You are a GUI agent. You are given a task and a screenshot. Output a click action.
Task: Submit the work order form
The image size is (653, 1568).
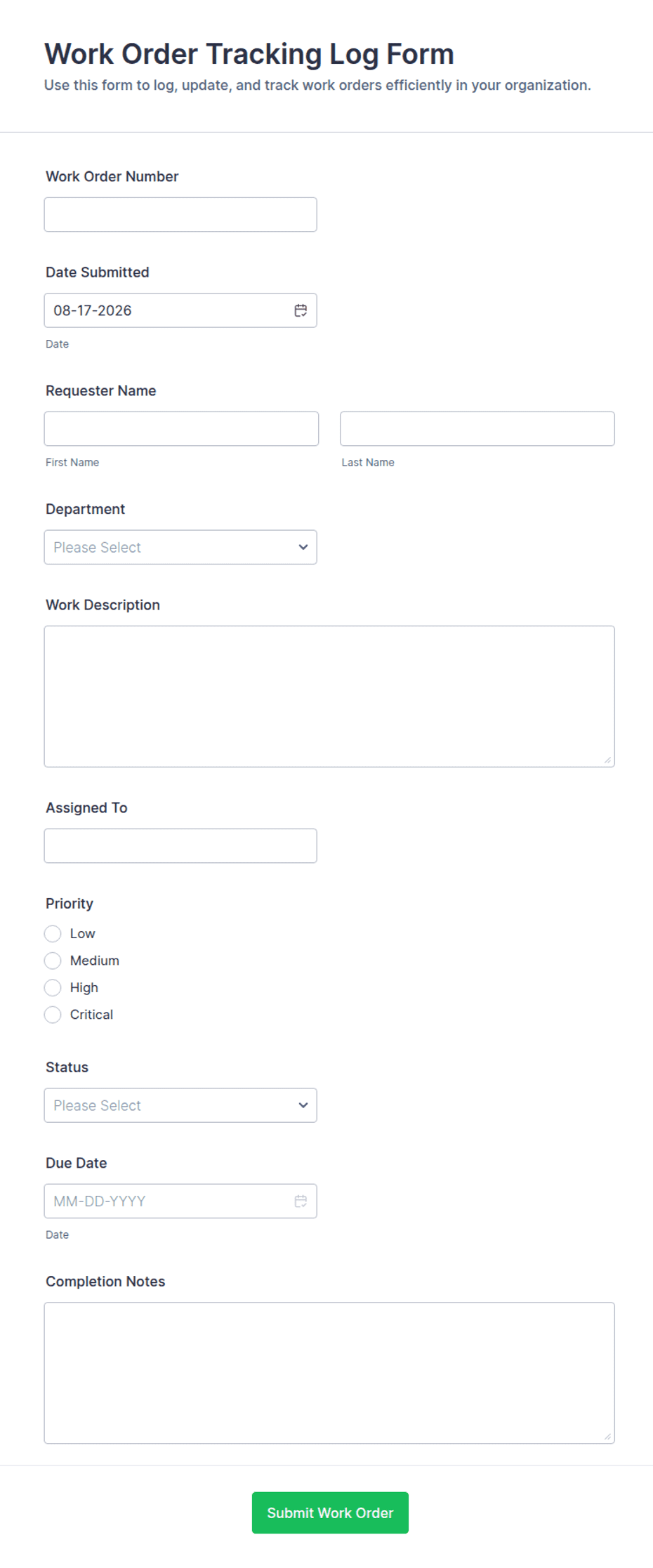330,1513
